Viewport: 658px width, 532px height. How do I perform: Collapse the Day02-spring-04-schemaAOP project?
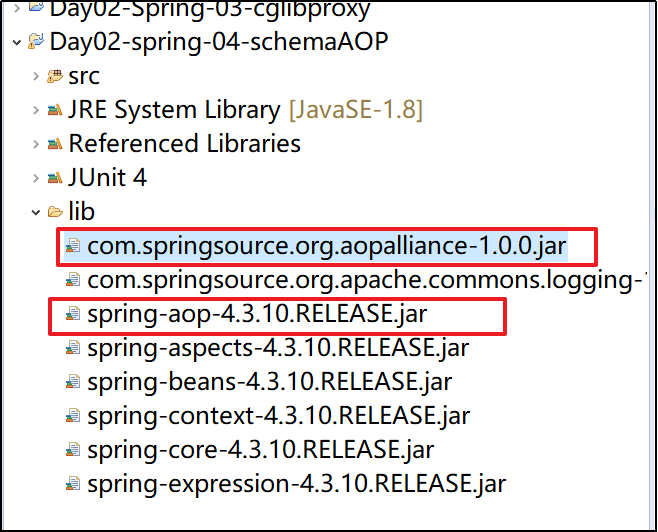17,42
